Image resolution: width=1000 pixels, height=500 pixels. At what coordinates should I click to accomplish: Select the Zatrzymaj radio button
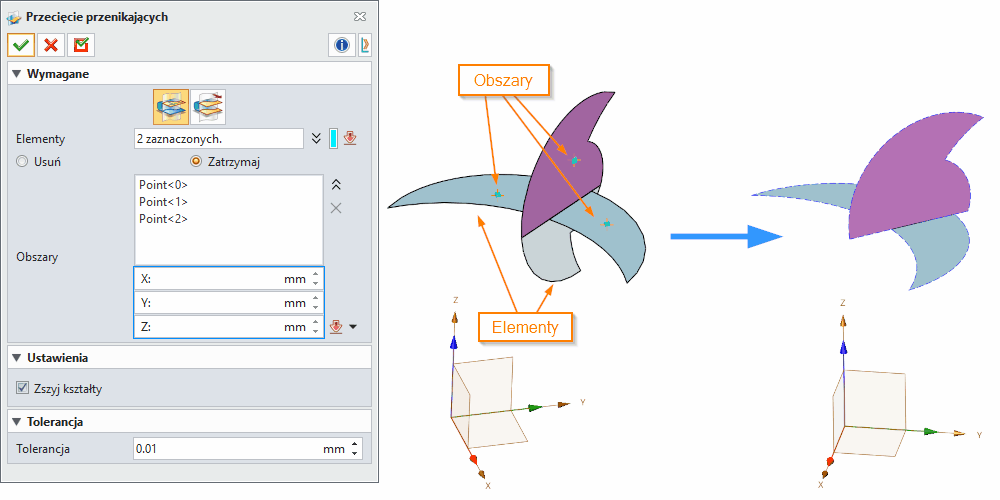click(196, 162)
